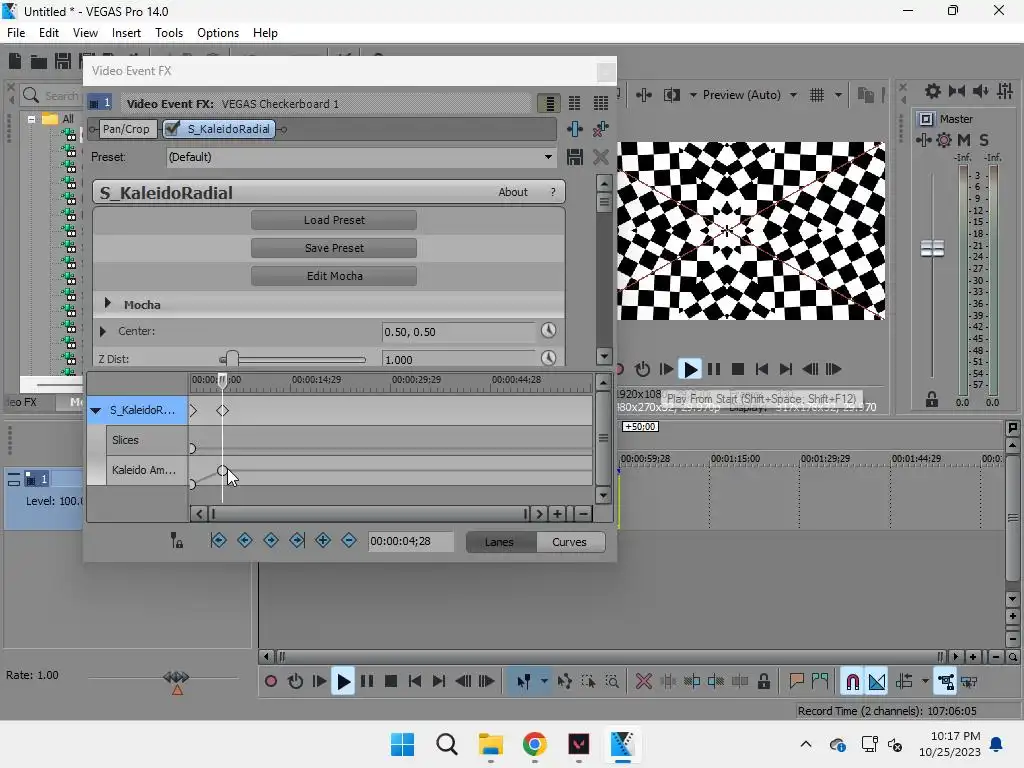Go to last keyframe in FX timeline
Screen dimensions: 1024x768
pyautogui.click(x=297, y=541)
